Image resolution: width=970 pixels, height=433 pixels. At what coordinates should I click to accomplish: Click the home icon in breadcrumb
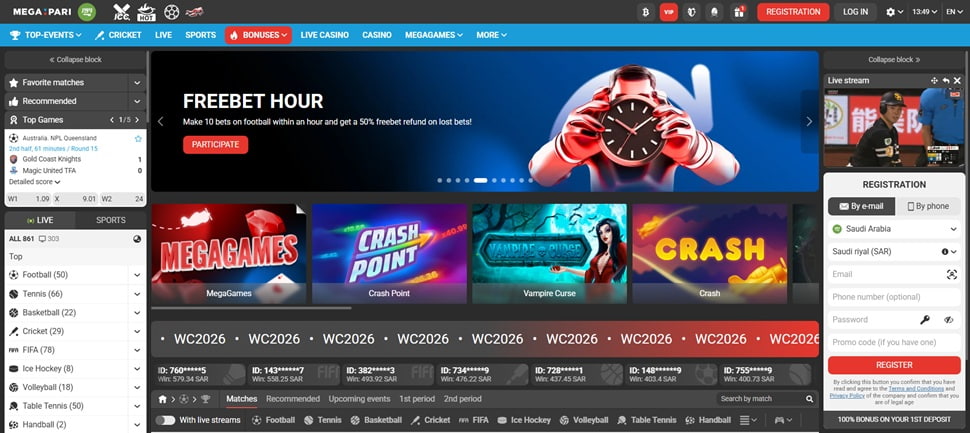coord(163,400)
